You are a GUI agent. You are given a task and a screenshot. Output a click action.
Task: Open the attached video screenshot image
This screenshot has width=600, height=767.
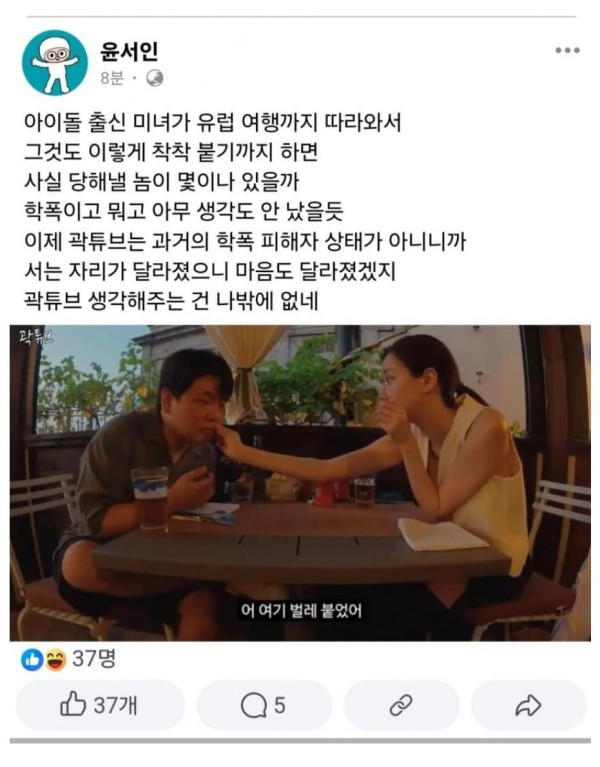300,483
